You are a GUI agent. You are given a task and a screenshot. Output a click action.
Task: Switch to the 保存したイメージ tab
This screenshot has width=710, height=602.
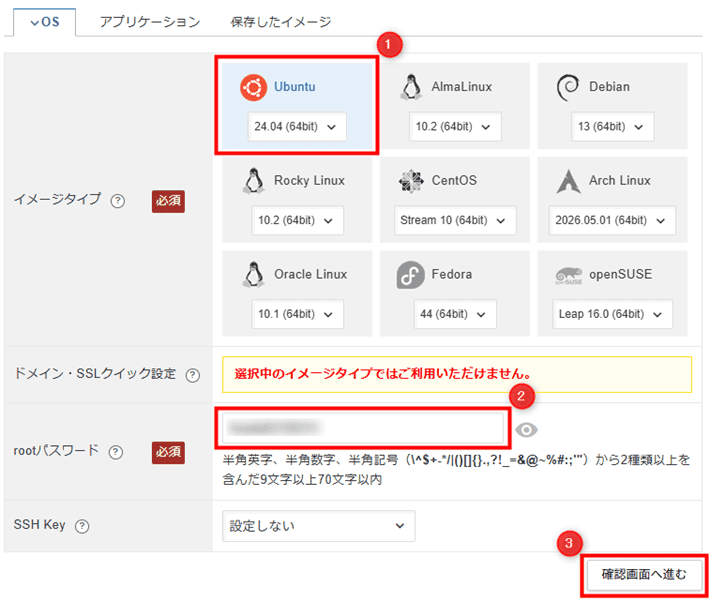click(x=281, y=22)
